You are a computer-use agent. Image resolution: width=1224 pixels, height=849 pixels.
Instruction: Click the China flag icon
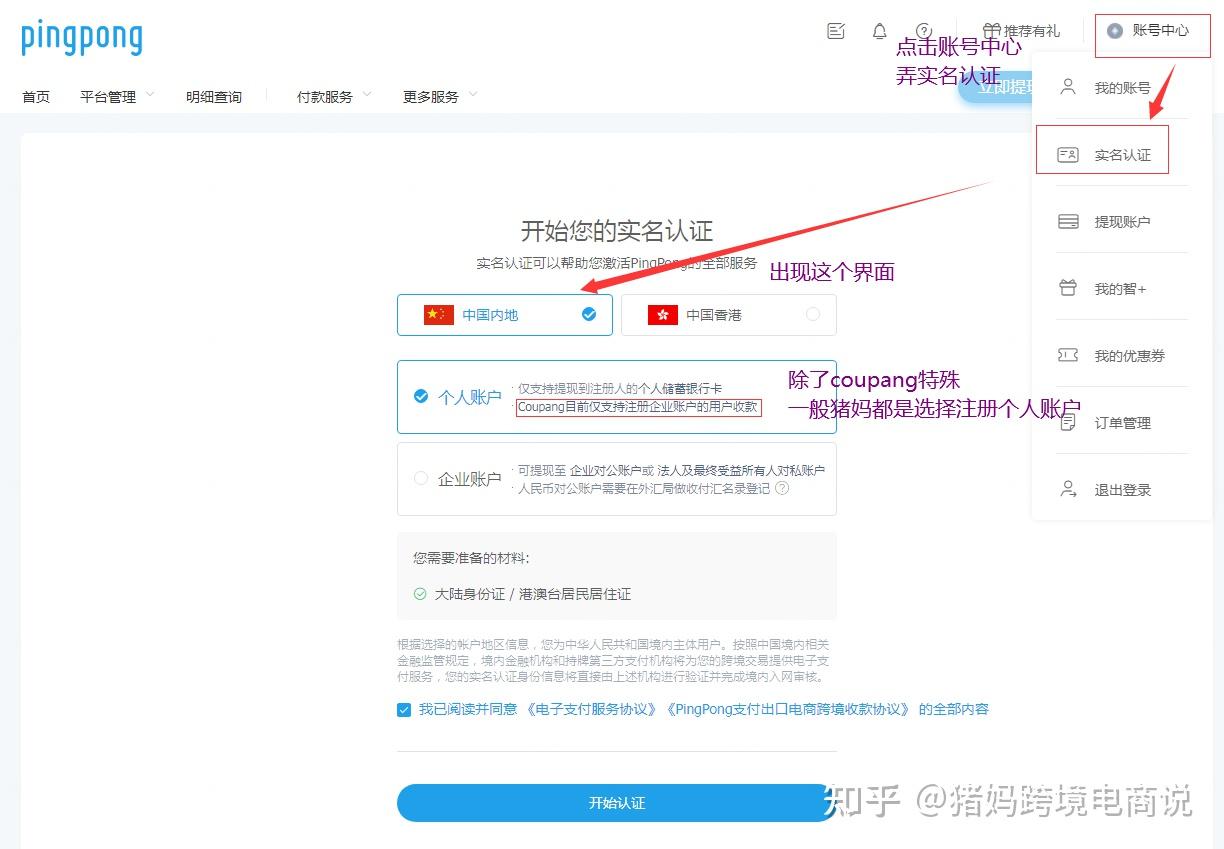tap(439, 315)
